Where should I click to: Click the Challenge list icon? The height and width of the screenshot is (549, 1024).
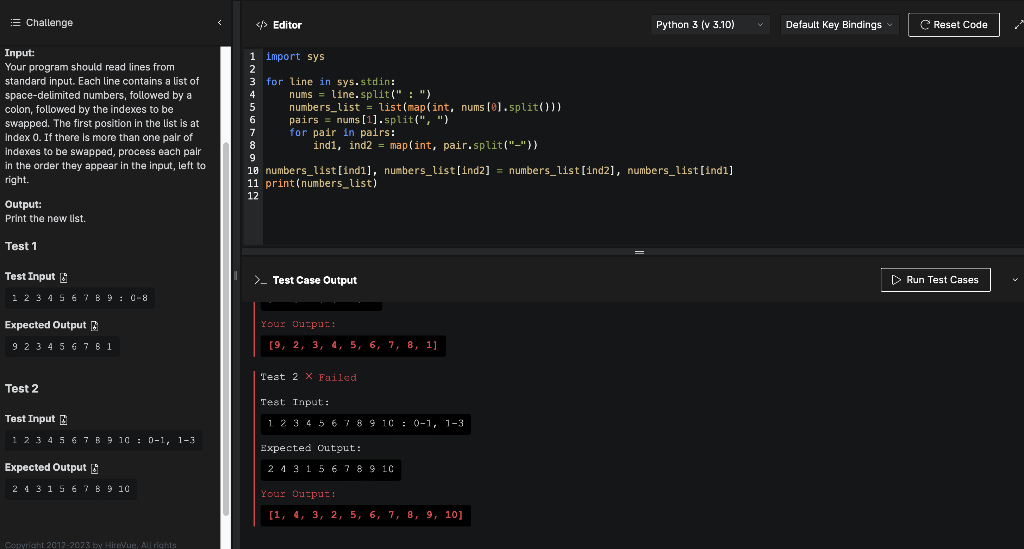pyautogui.click(x=15, y=23)
